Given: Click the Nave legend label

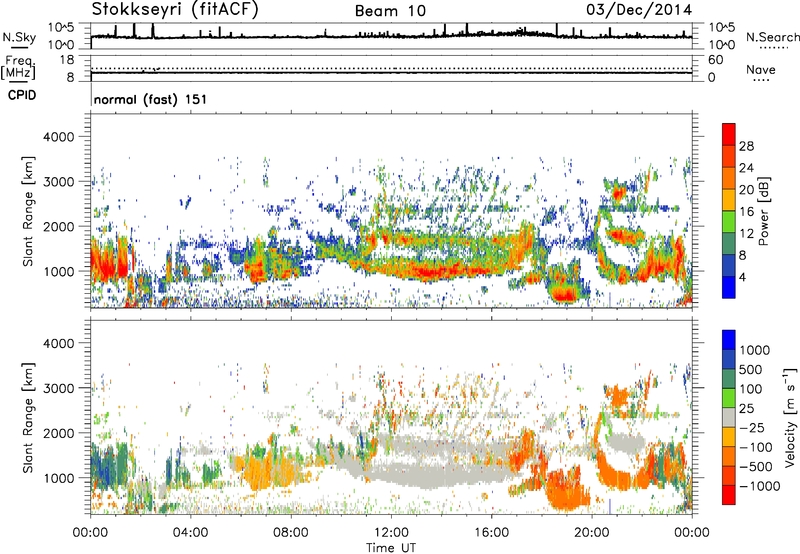Looking at the screenshot, I should click(761, 69).
